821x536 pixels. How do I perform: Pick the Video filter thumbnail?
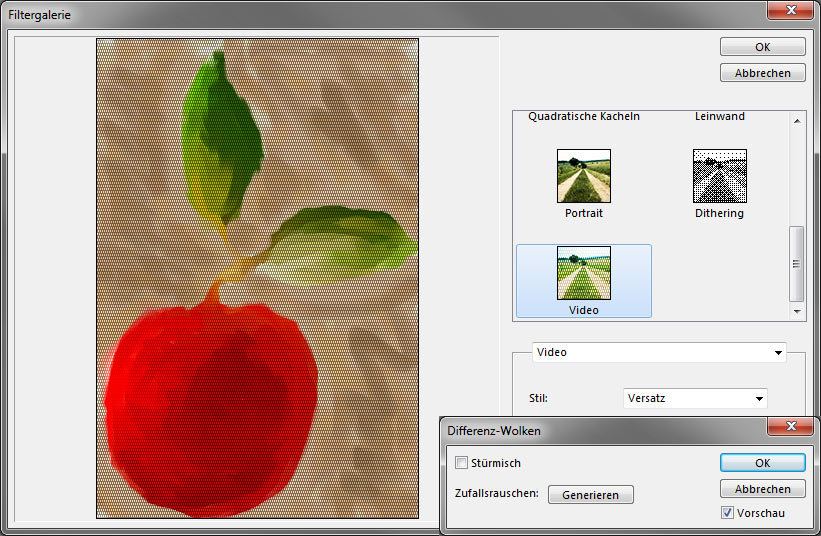(x=584, y=273)
